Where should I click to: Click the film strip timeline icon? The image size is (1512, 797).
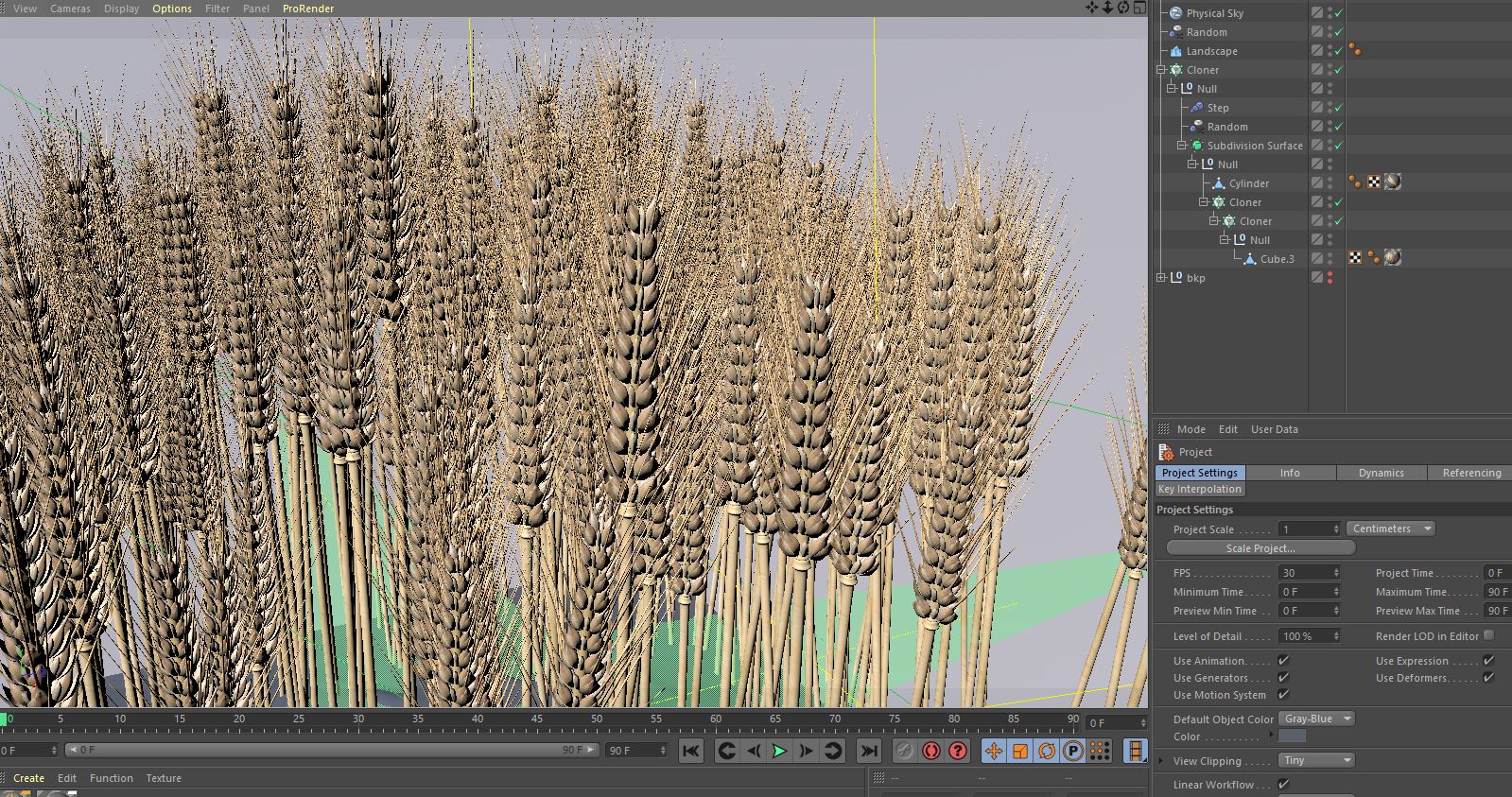point(1135,751)
